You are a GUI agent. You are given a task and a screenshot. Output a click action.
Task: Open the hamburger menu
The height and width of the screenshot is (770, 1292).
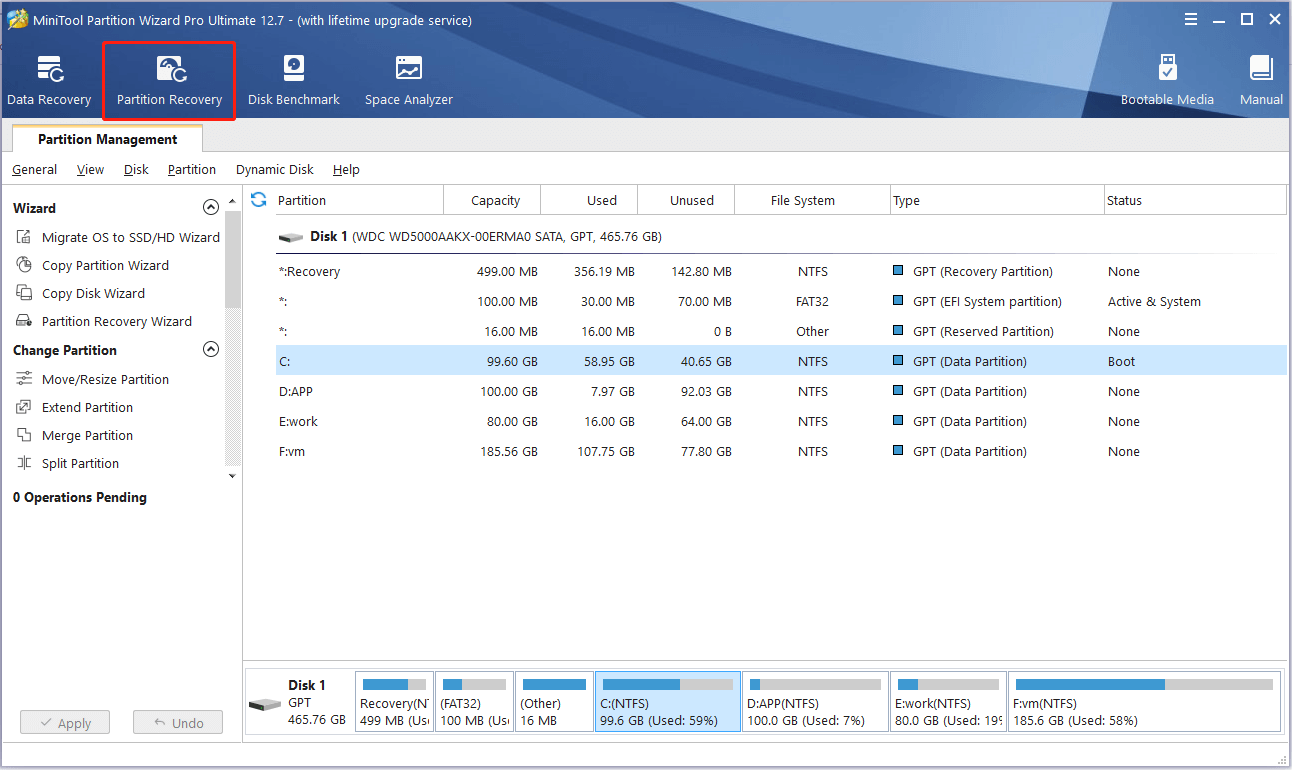(x=1190, y=19)
